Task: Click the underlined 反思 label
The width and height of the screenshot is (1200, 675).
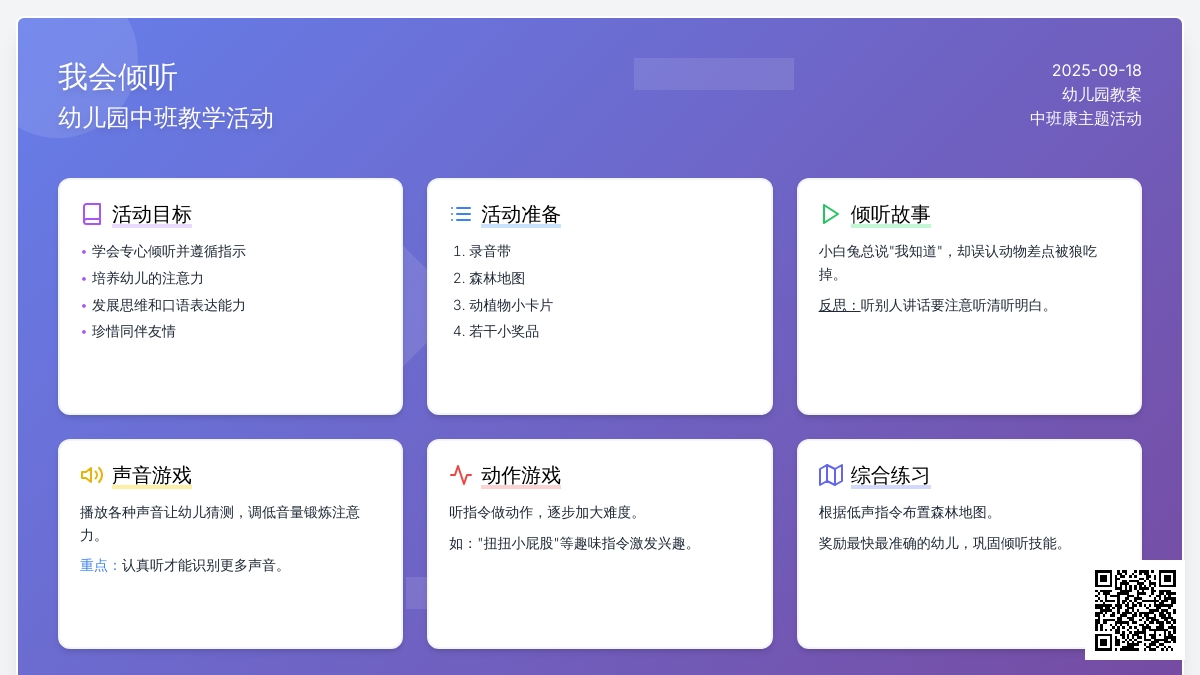Action: 838,305
